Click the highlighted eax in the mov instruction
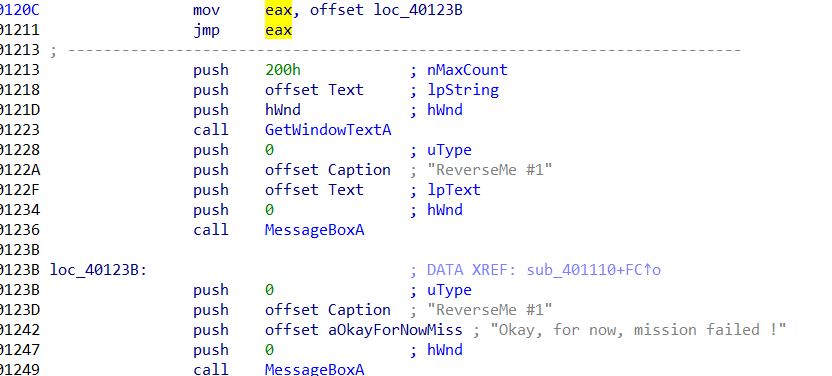The width and height of the screenshot is (832, 376). [x=279, y=10]
